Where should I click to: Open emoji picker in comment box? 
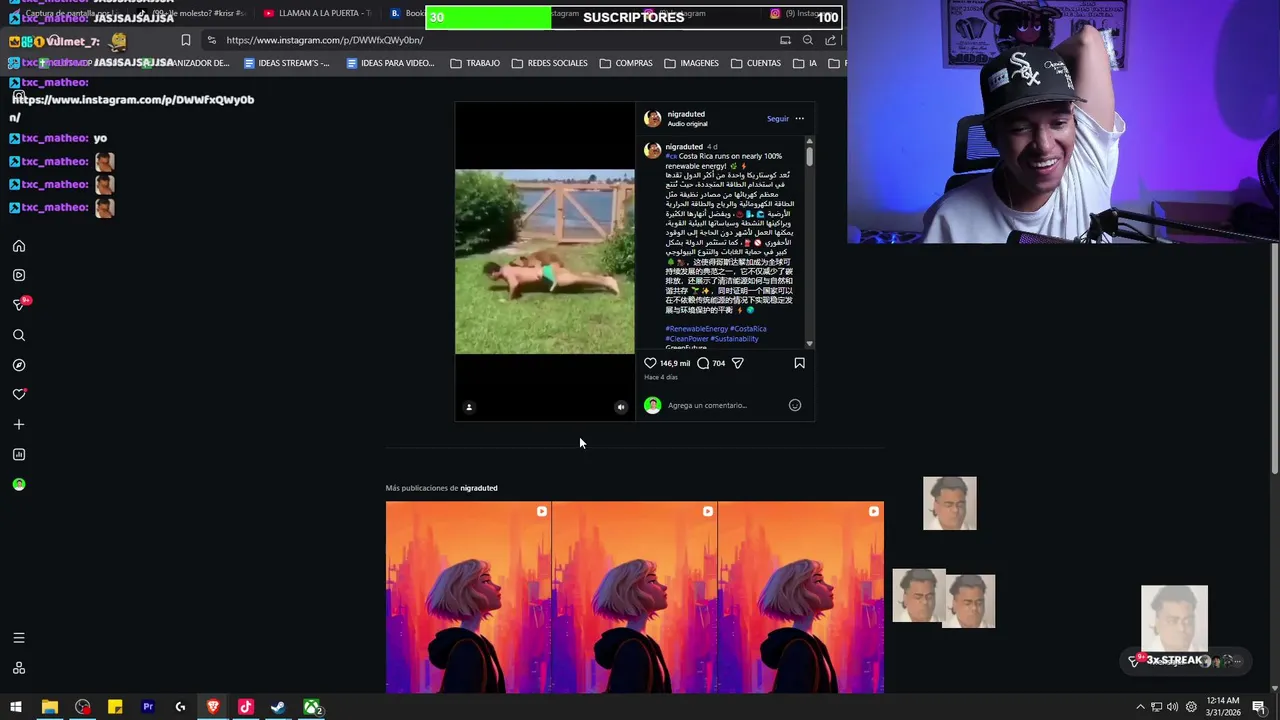tap(795, 405)
